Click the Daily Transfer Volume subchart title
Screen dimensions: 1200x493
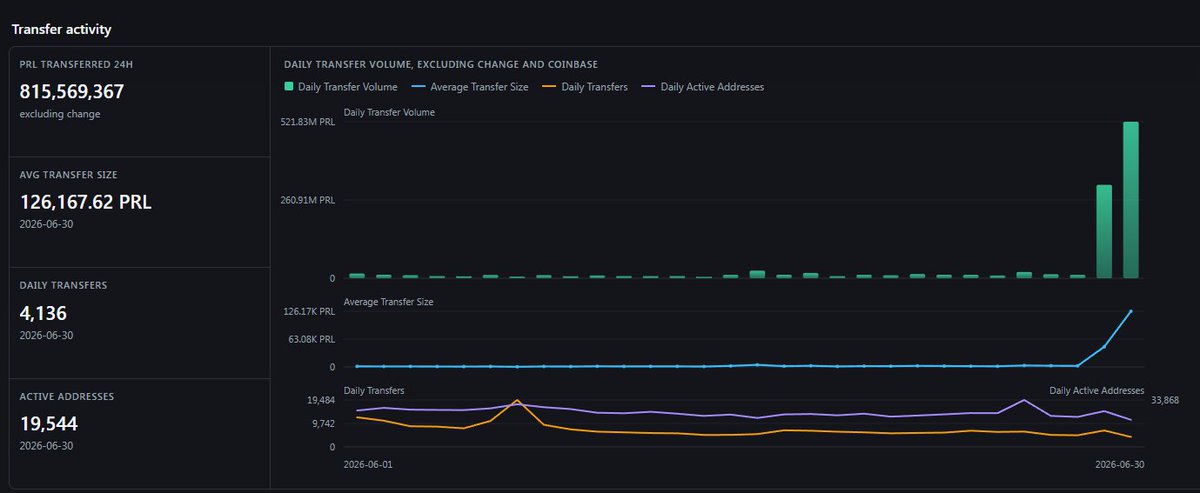tap(389, 112)
